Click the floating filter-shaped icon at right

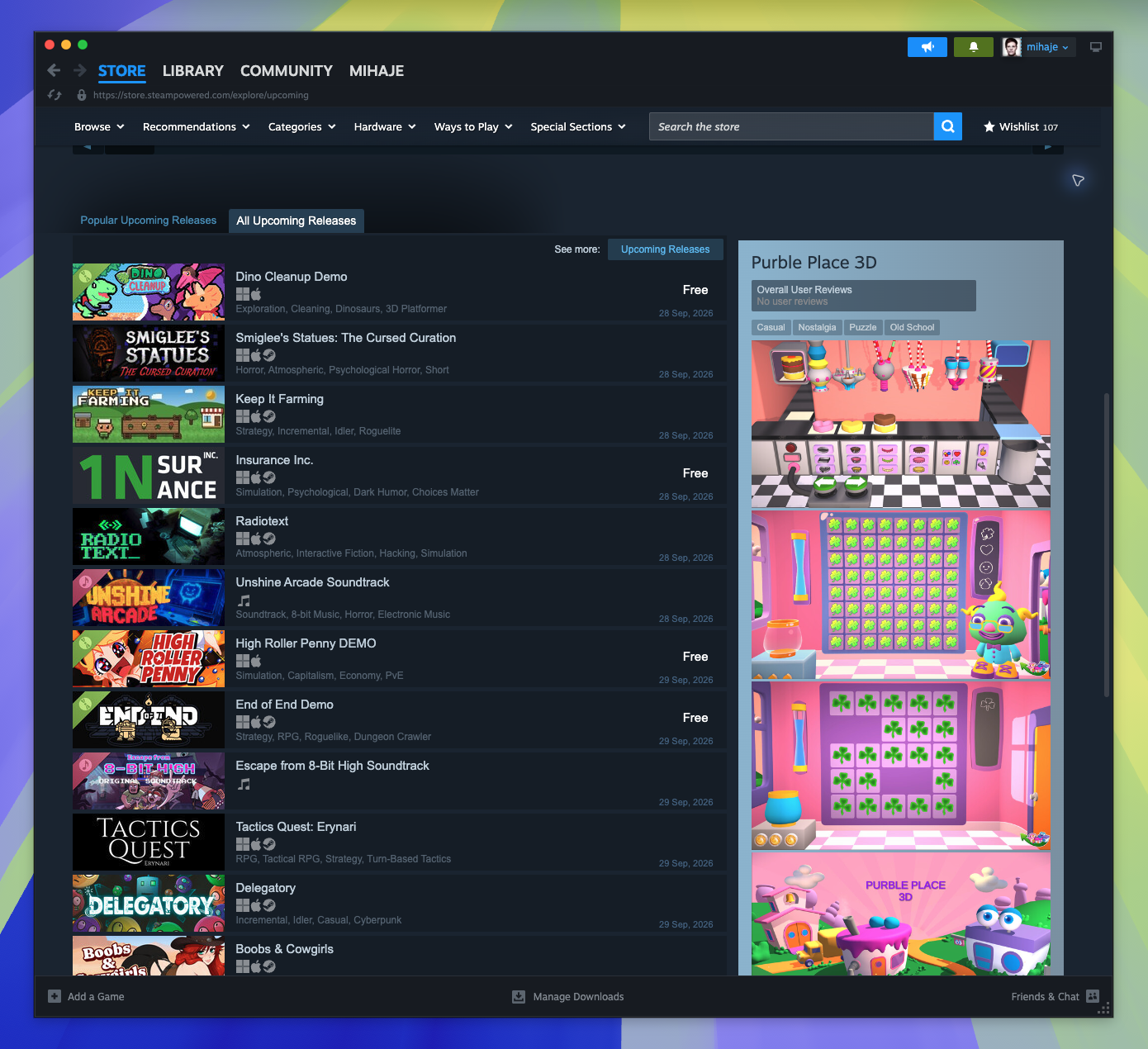tap(1078, 180)
